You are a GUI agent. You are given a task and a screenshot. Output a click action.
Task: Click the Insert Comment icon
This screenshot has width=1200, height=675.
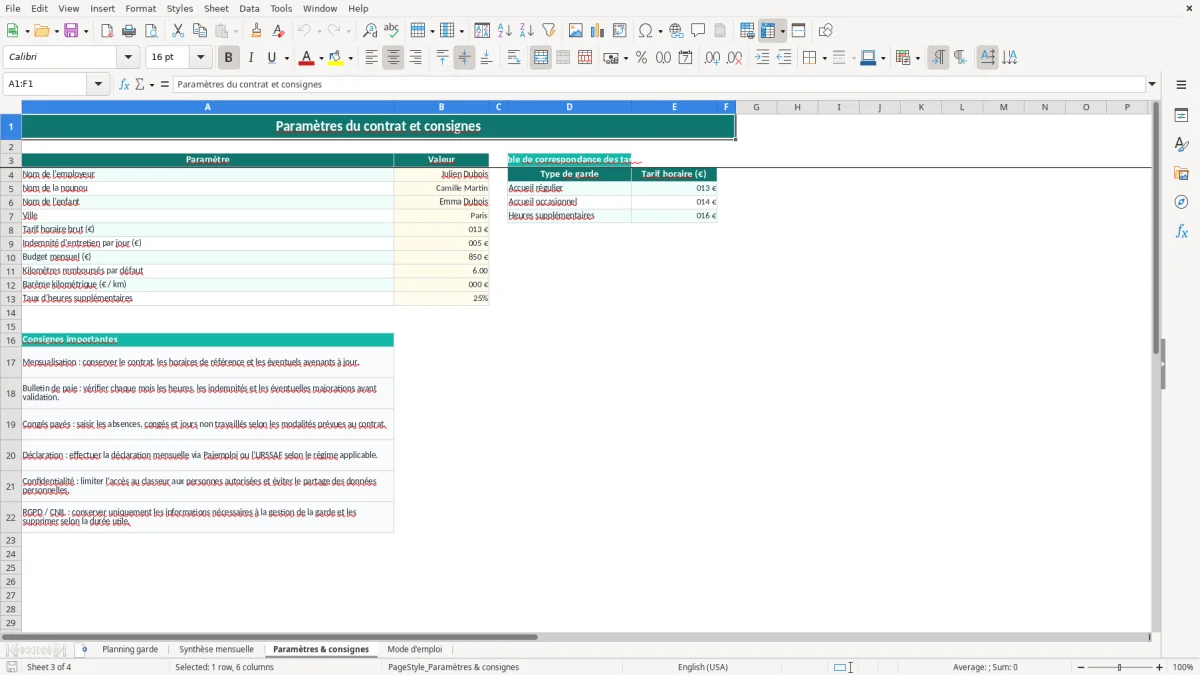point(698,31)
